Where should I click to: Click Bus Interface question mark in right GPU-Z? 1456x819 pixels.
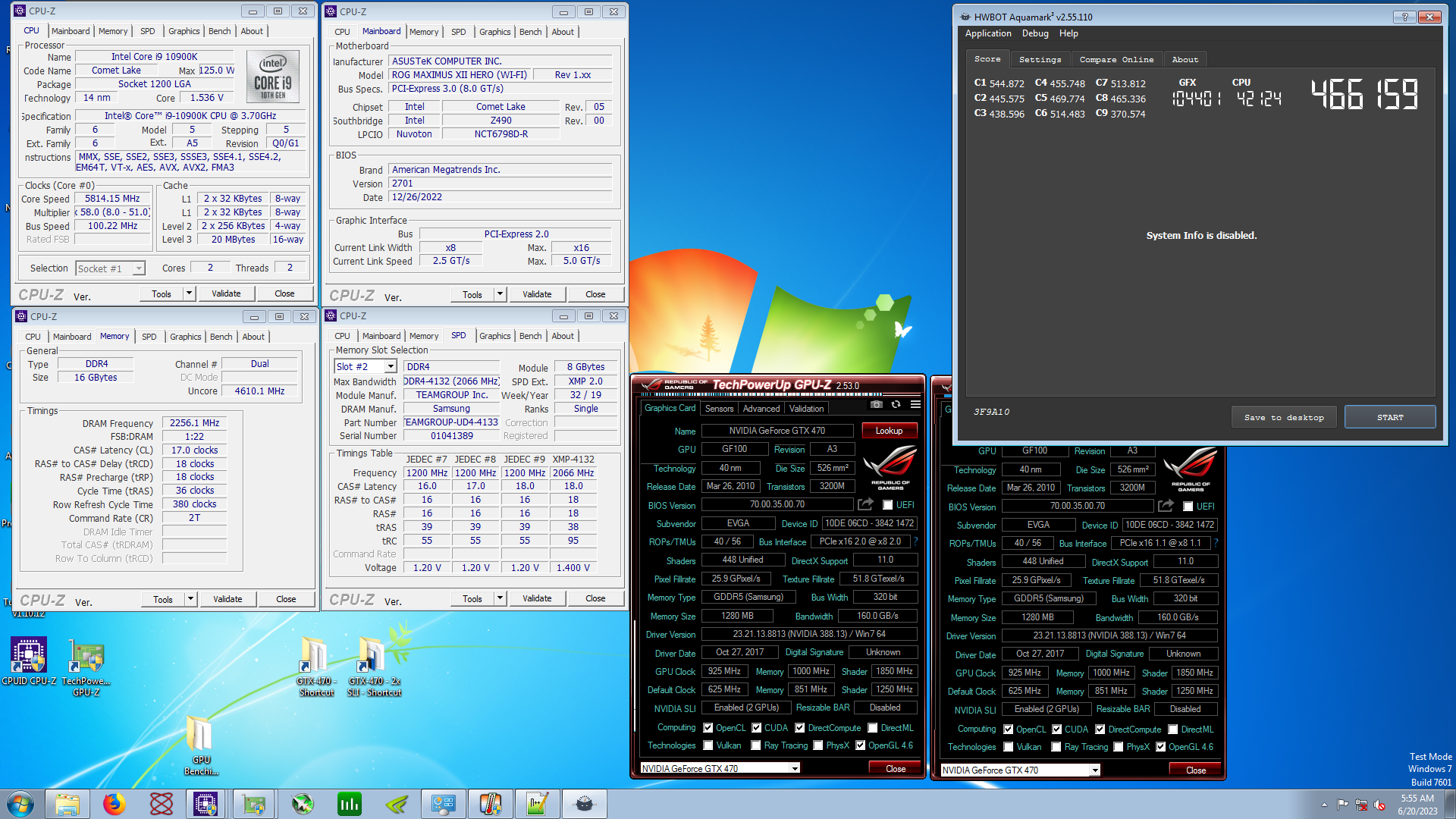pos(1216,543)
